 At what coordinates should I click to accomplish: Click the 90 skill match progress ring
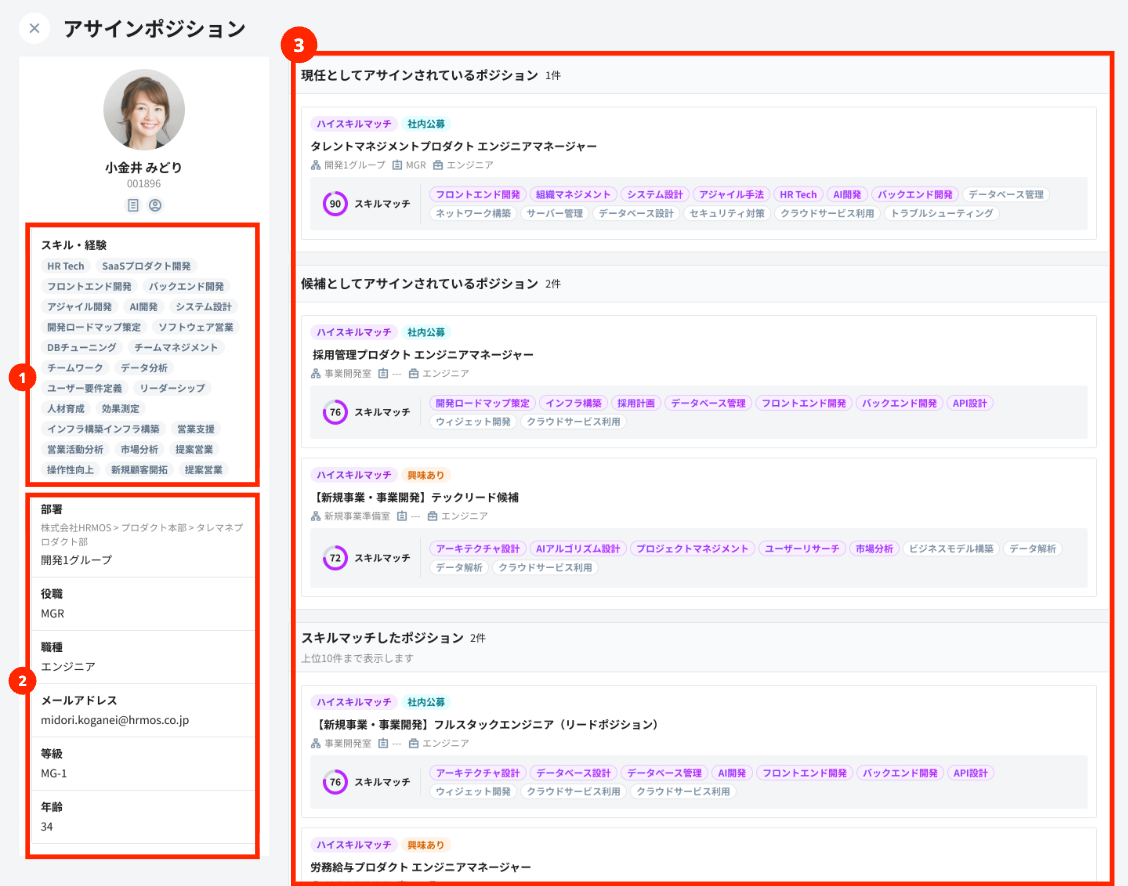click(x=335, y=204)
